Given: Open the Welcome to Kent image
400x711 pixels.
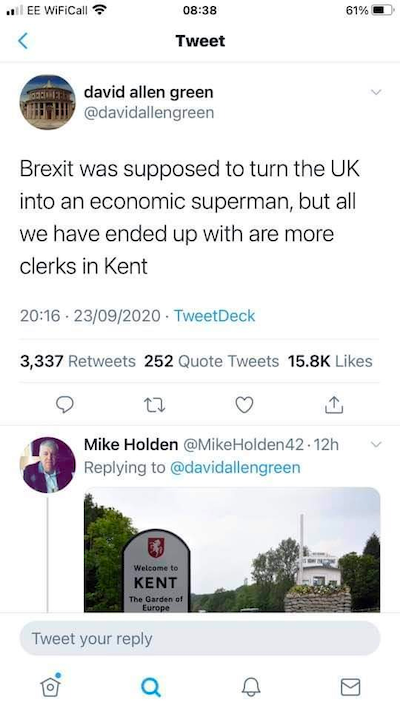Looking at the screenshot, I should 232,550.
